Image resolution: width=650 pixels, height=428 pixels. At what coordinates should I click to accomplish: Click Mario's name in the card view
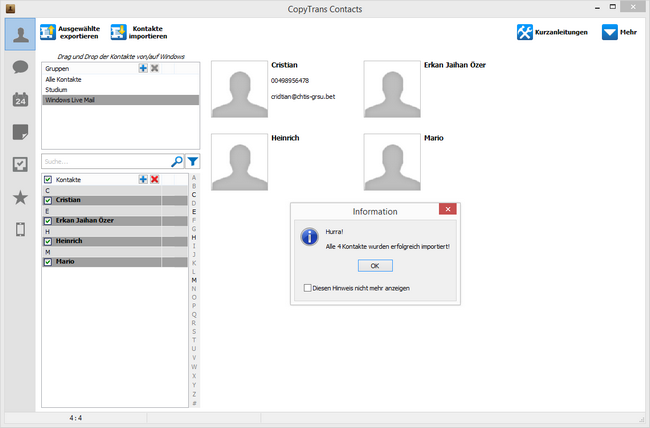tap(434, 138)
